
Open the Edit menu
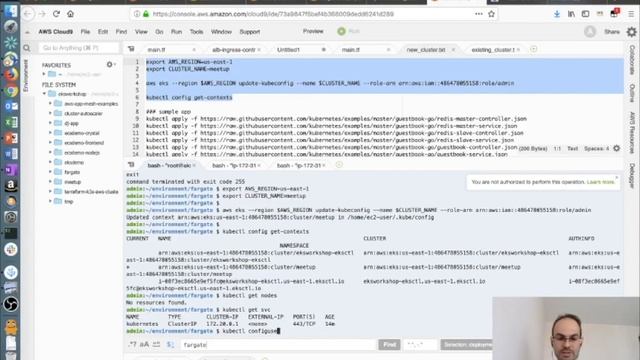[103, 31]
